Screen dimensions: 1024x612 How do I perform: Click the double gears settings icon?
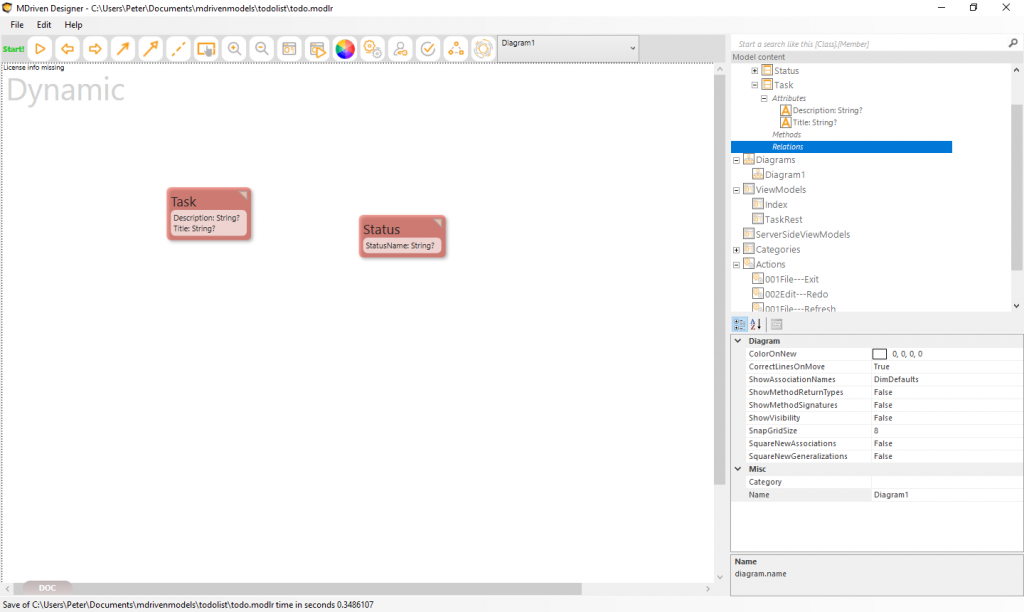[372, 49]
